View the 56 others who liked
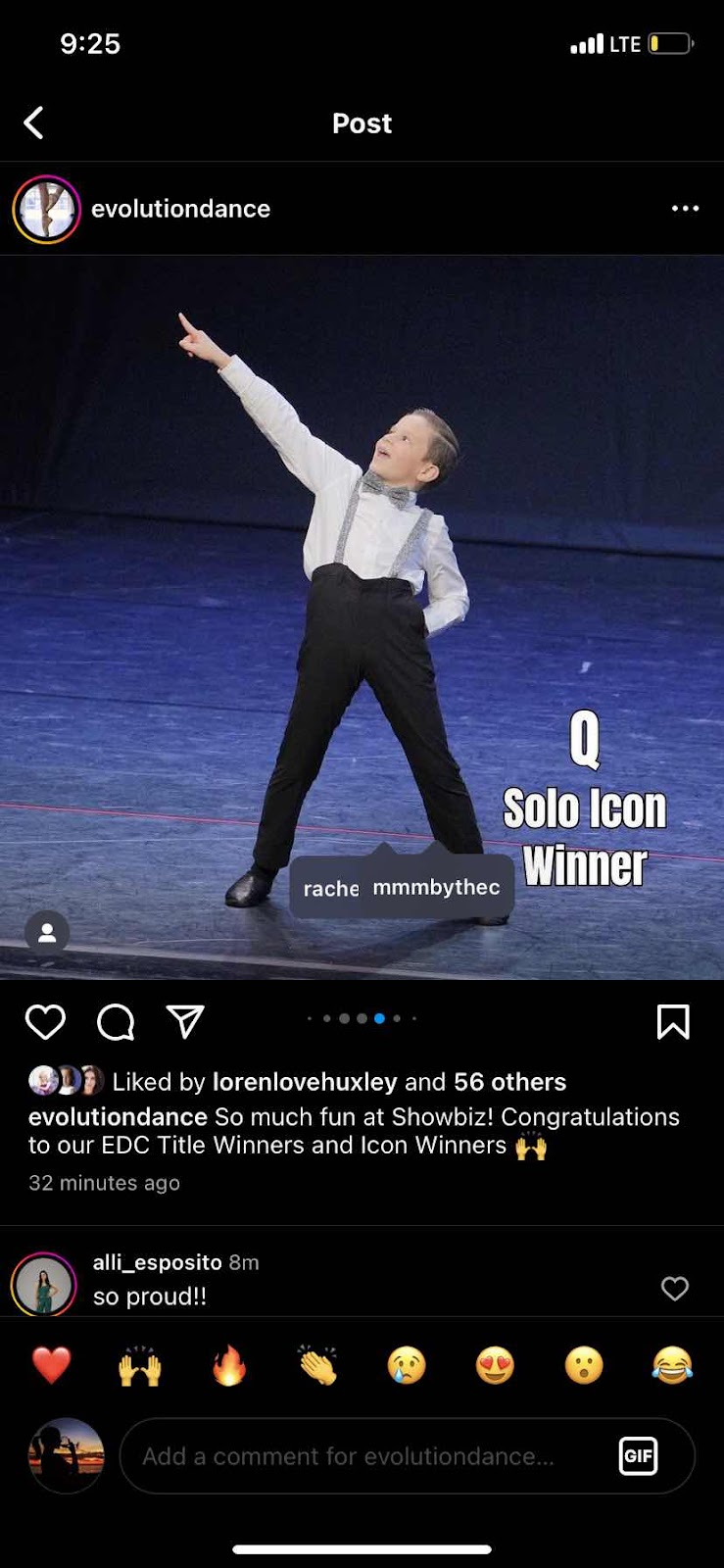This screenshot has height=1568, width=724. coord(509,1082)
